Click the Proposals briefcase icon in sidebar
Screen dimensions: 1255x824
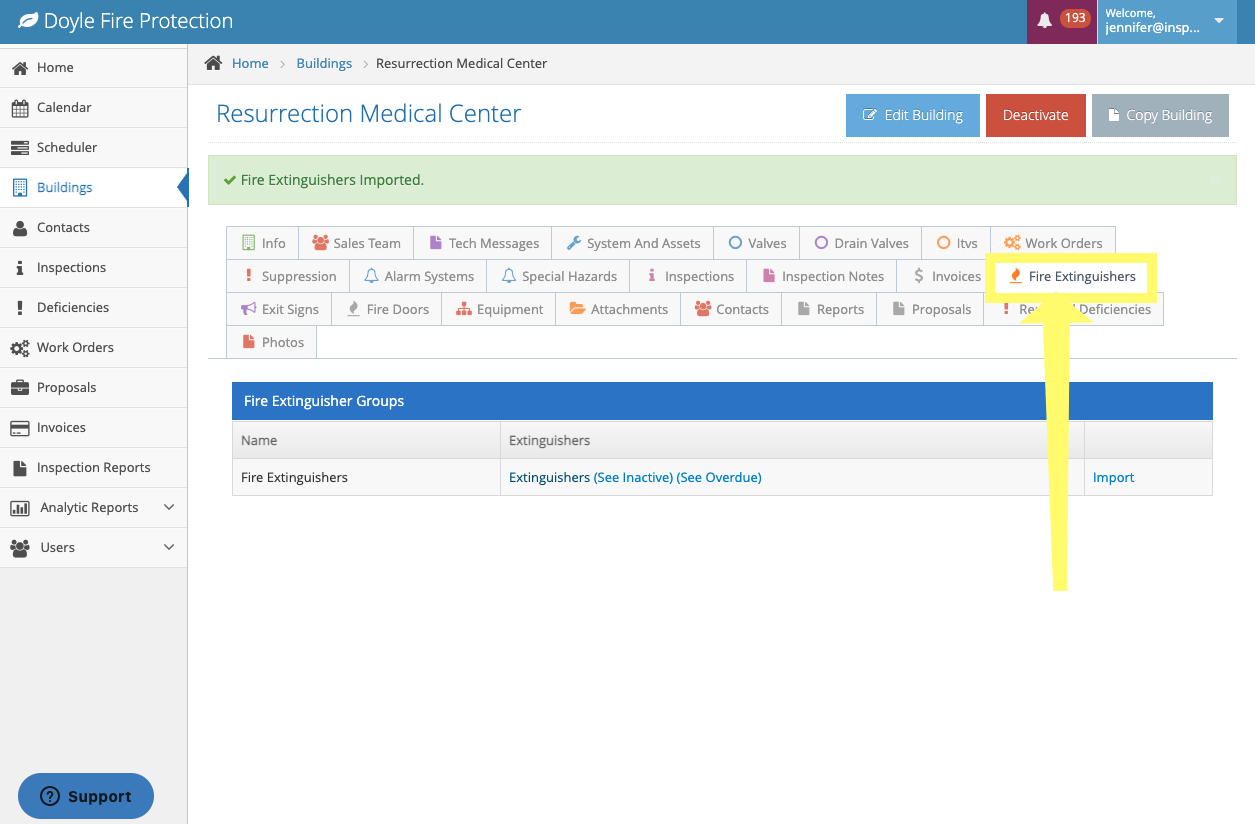pos(19,388)
